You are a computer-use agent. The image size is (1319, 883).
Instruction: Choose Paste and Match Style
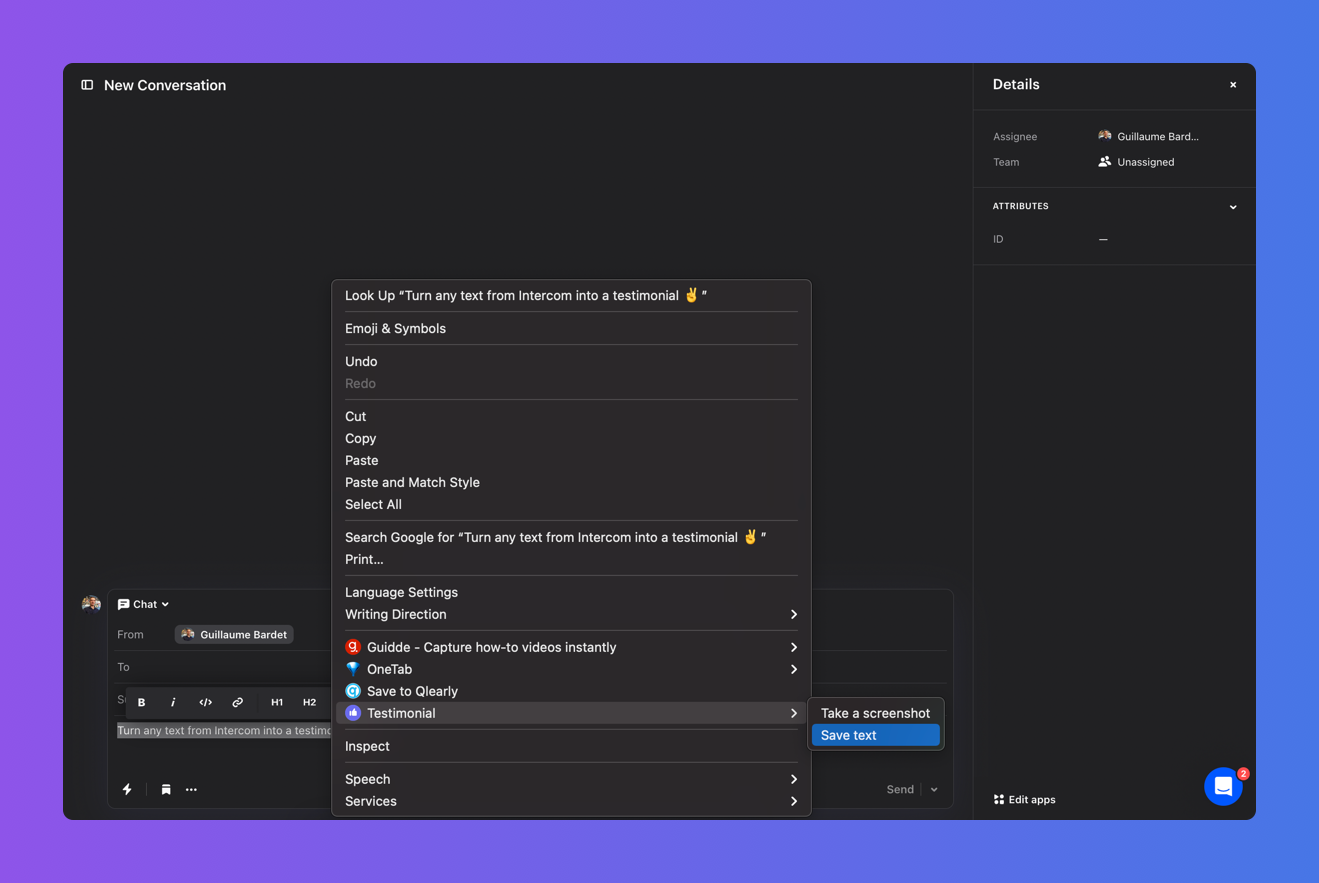[x=571, y=482]
